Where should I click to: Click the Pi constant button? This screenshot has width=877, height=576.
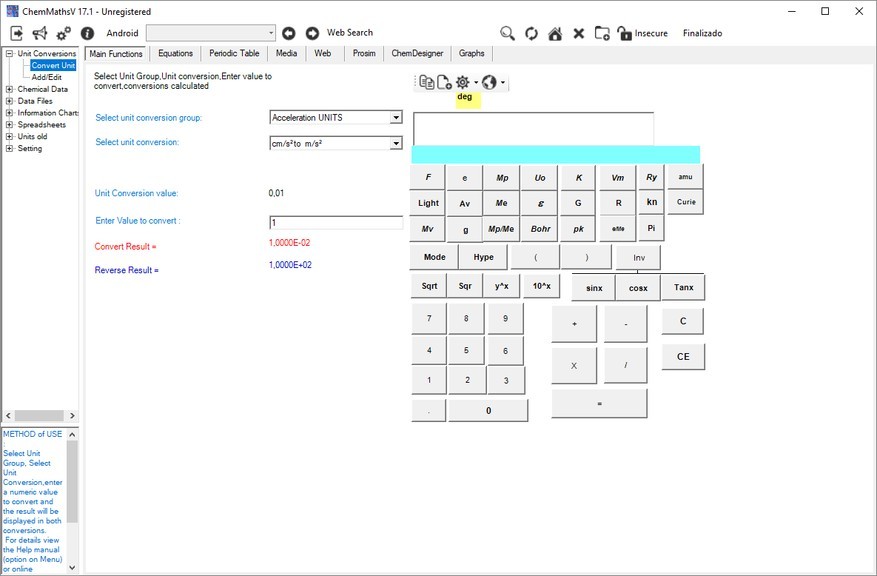(651, 228)
